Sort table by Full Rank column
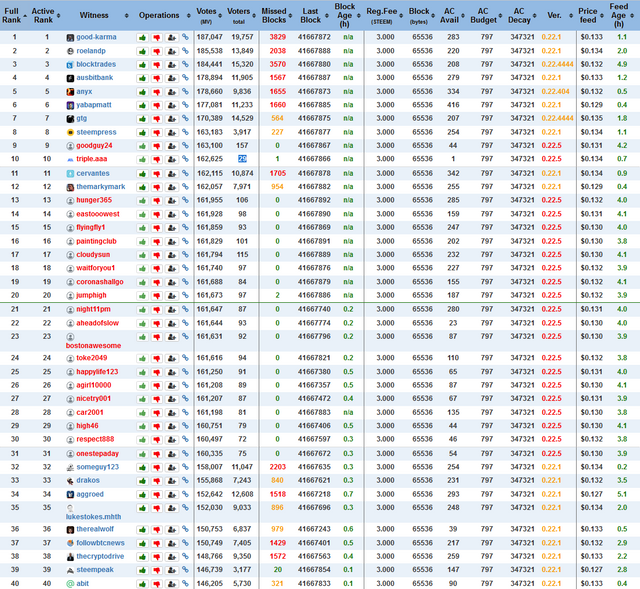This screenshot has width=640, height=589. point(13,16)
